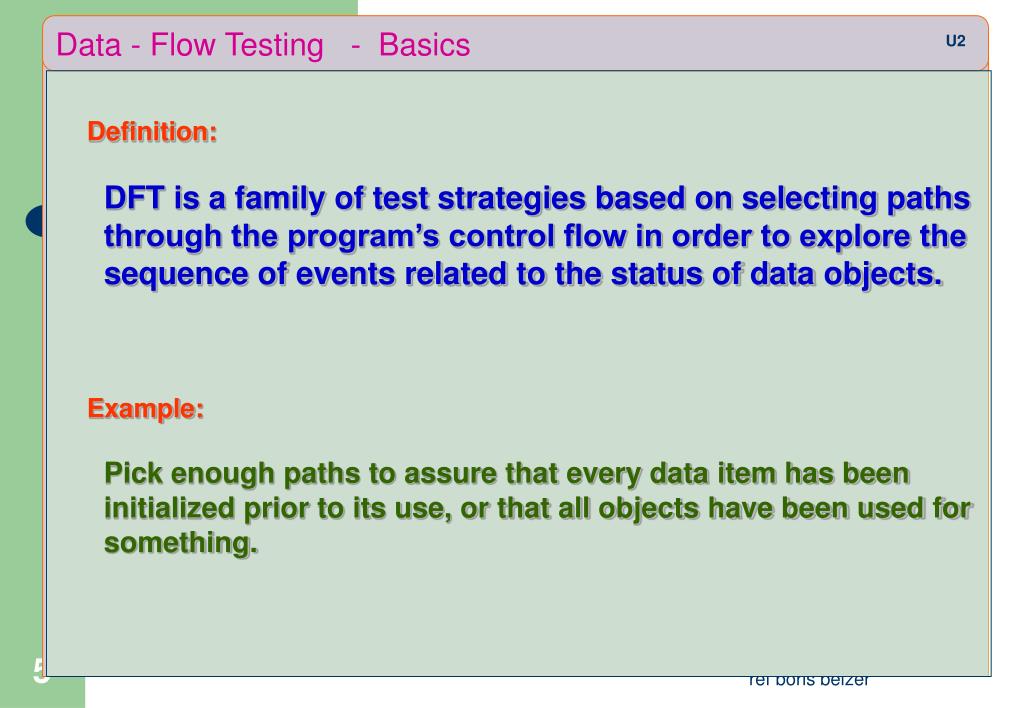The image size is (1023, 708).
Task: Click the line through the program's control flow
Action: 535,237
